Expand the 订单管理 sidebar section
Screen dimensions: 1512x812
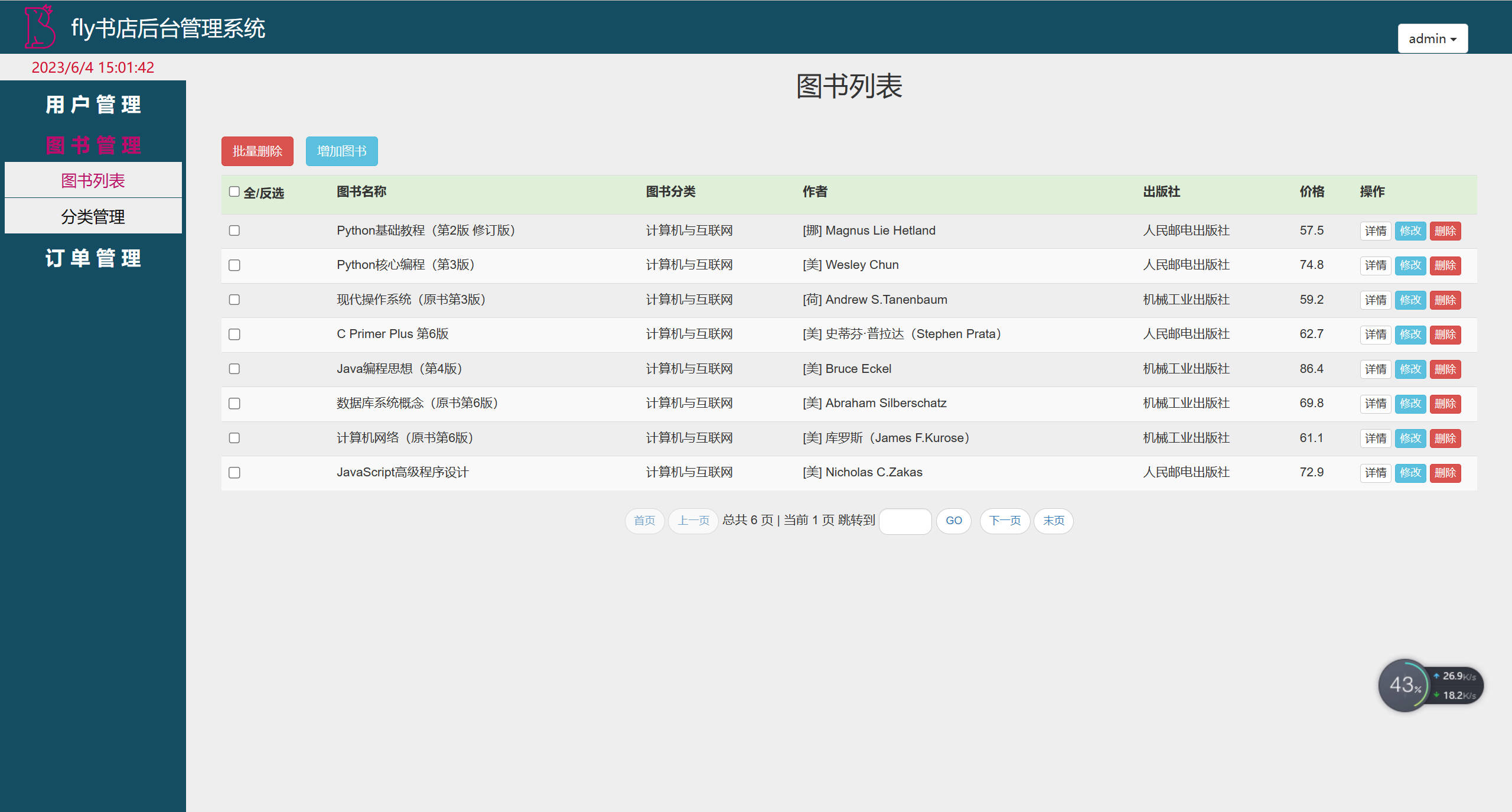click(x=93, y=258)
